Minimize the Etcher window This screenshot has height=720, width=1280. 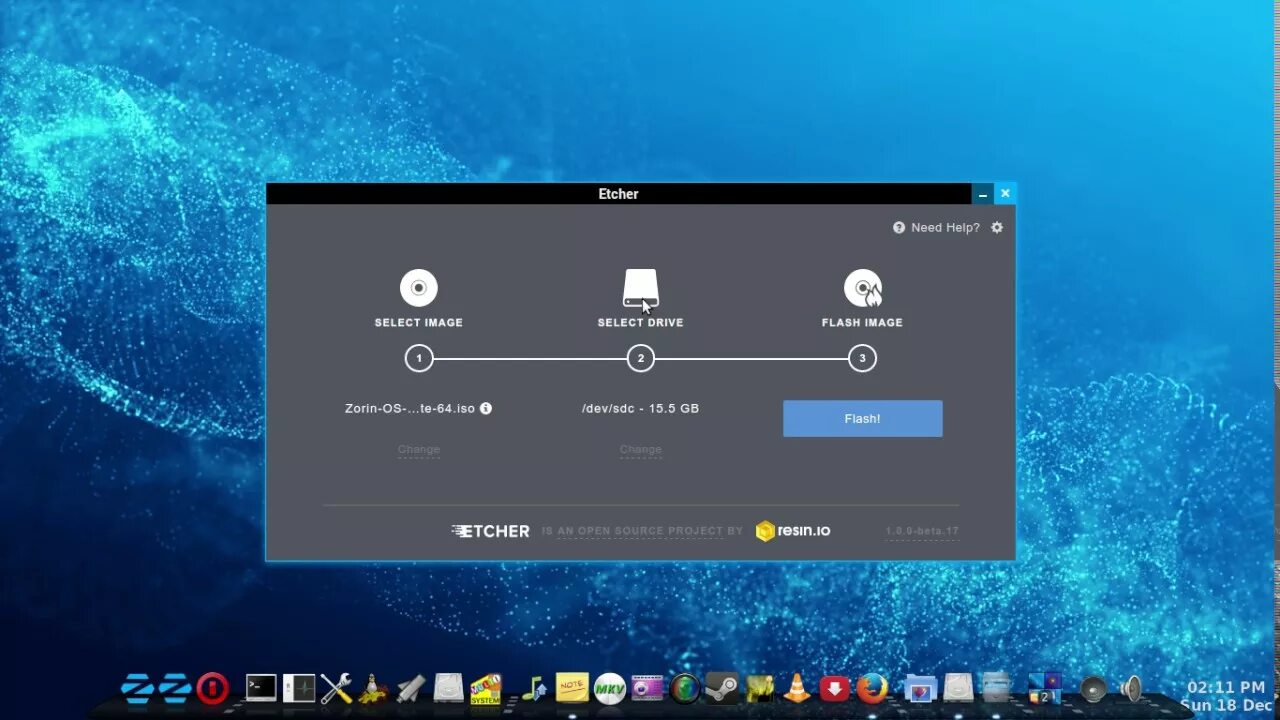point(983,194)
